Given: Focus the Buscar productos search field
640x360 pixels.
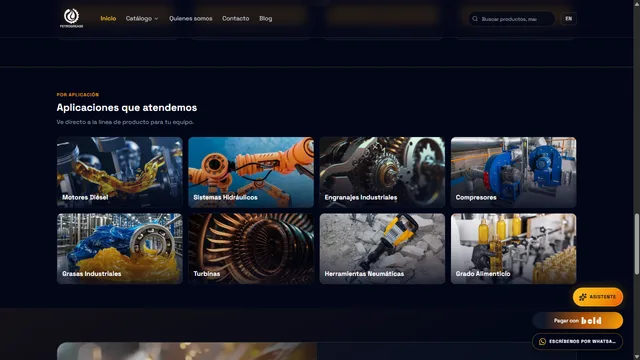Looking at the screenshot, I should pos(511,19).
